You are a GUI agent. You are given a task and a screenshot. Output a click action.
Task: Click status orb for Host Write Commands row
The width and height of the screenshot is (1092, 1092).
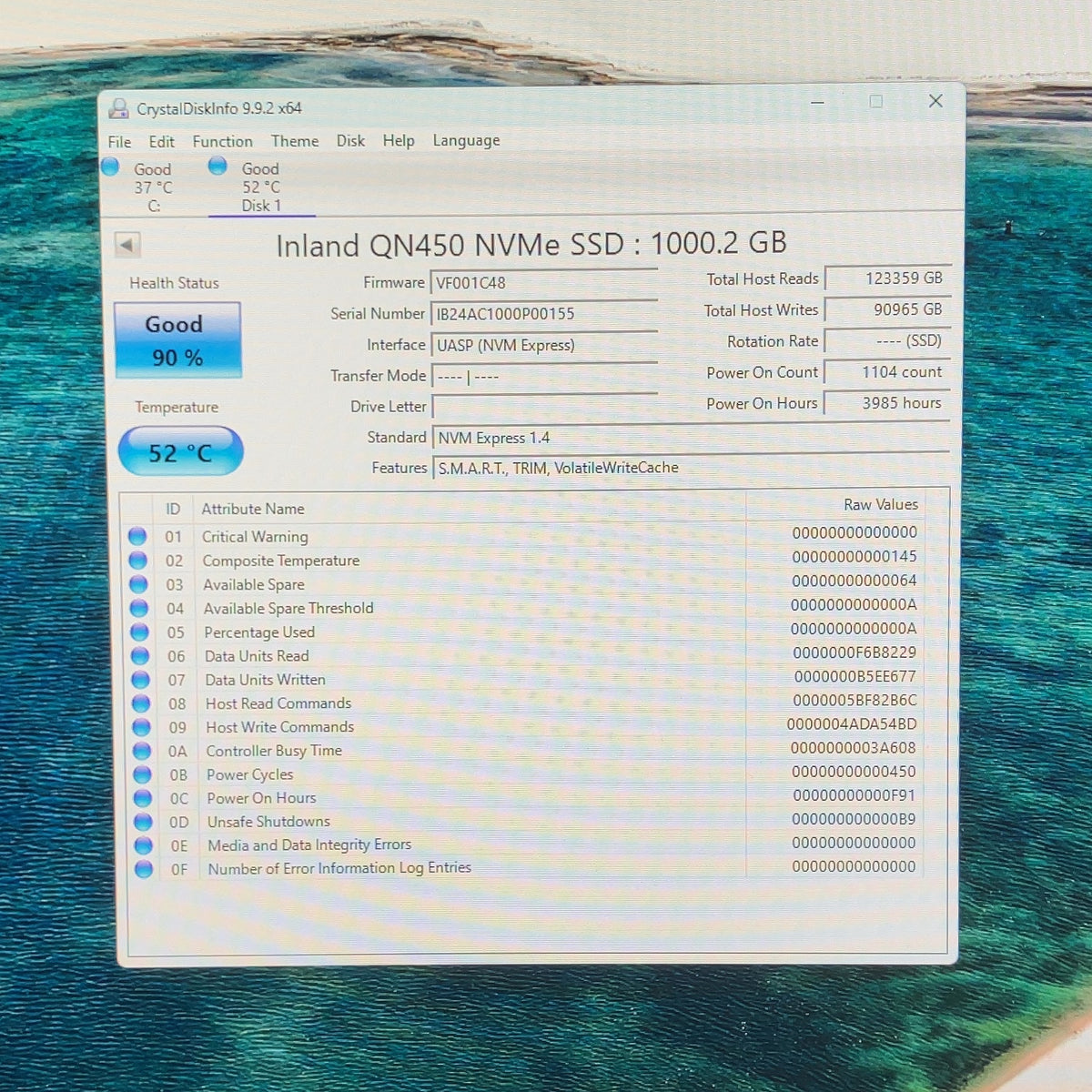coord(141,727)
